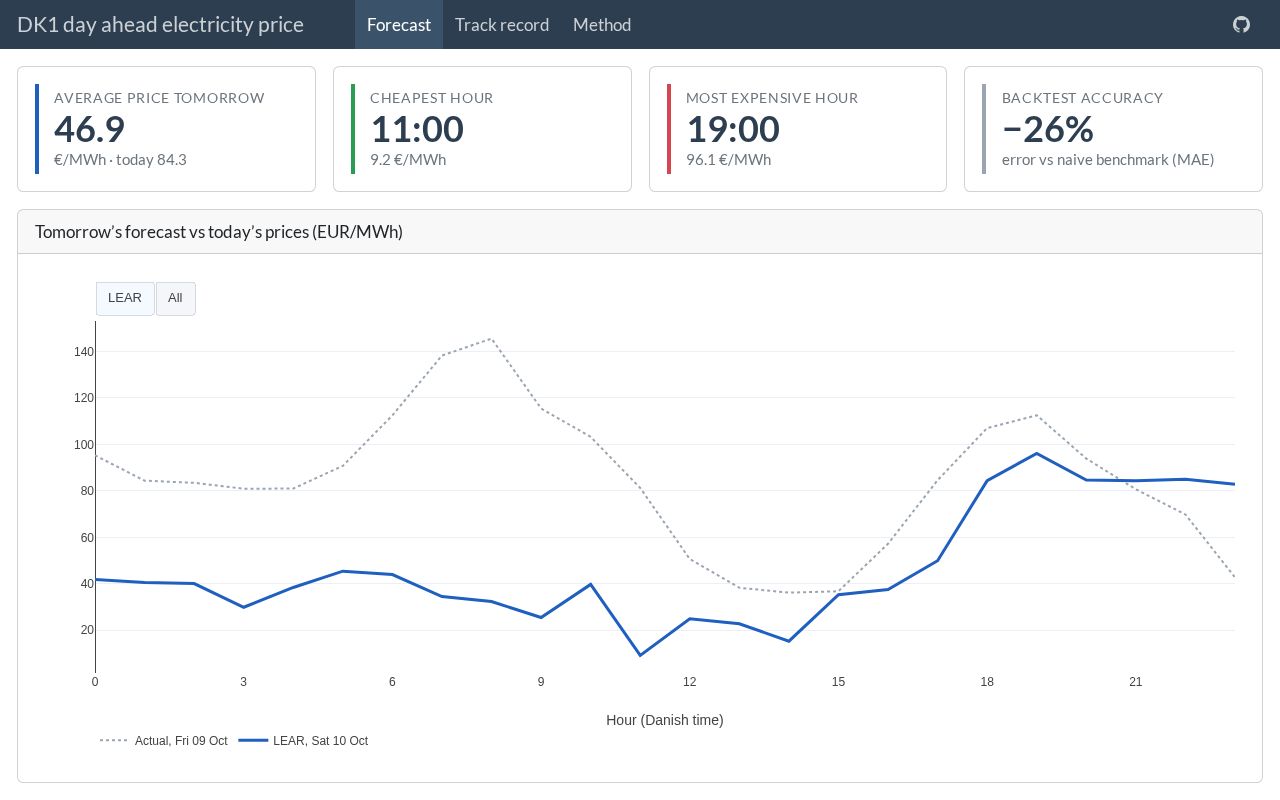Click the x-axis tick label 12
The height and width of the screenshot is (800, 1280).
tap(690, 682)
